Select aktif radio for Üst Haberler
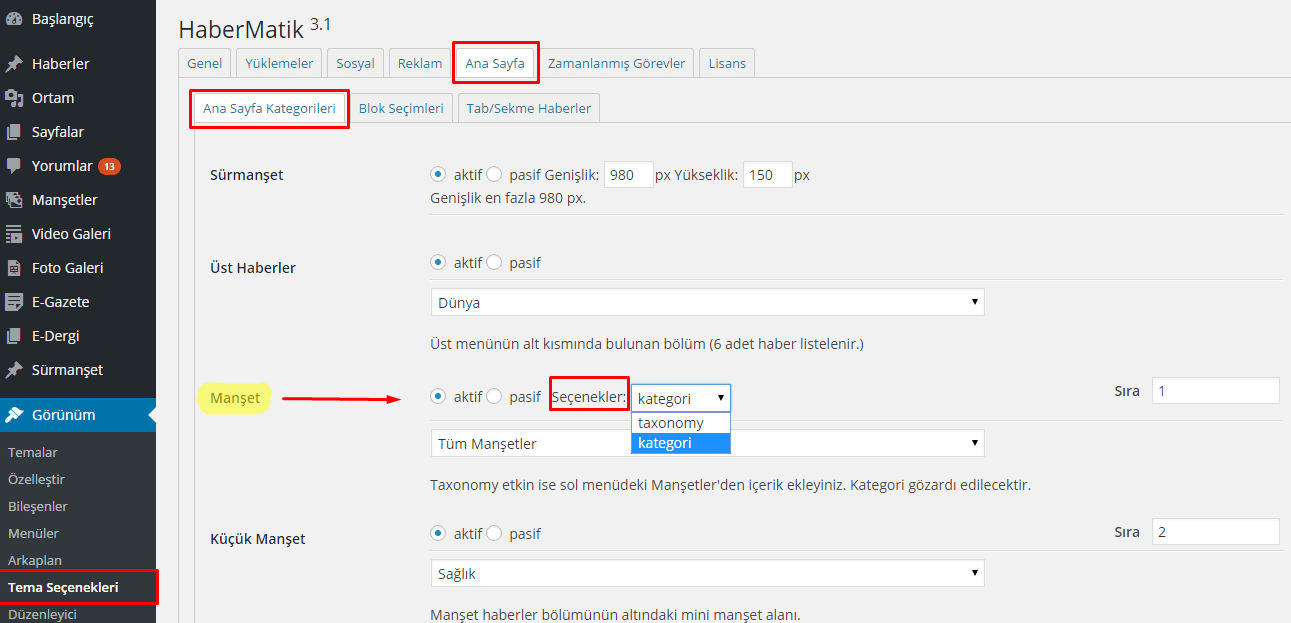The width and height of the screenshot is (1291, 623). point(438,262)
